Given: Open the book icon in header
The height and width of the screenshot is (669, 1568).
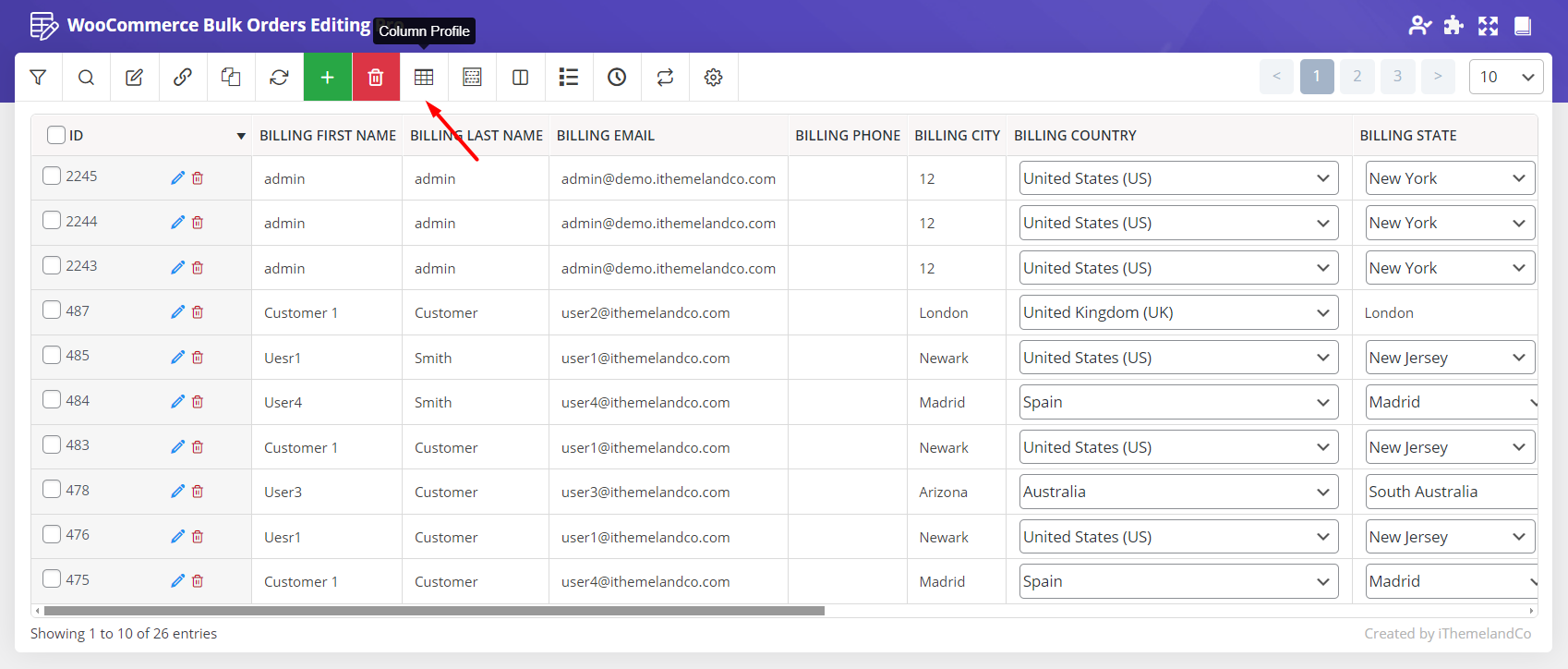Looking at the screenshot, I should [x=1523, y=26].
